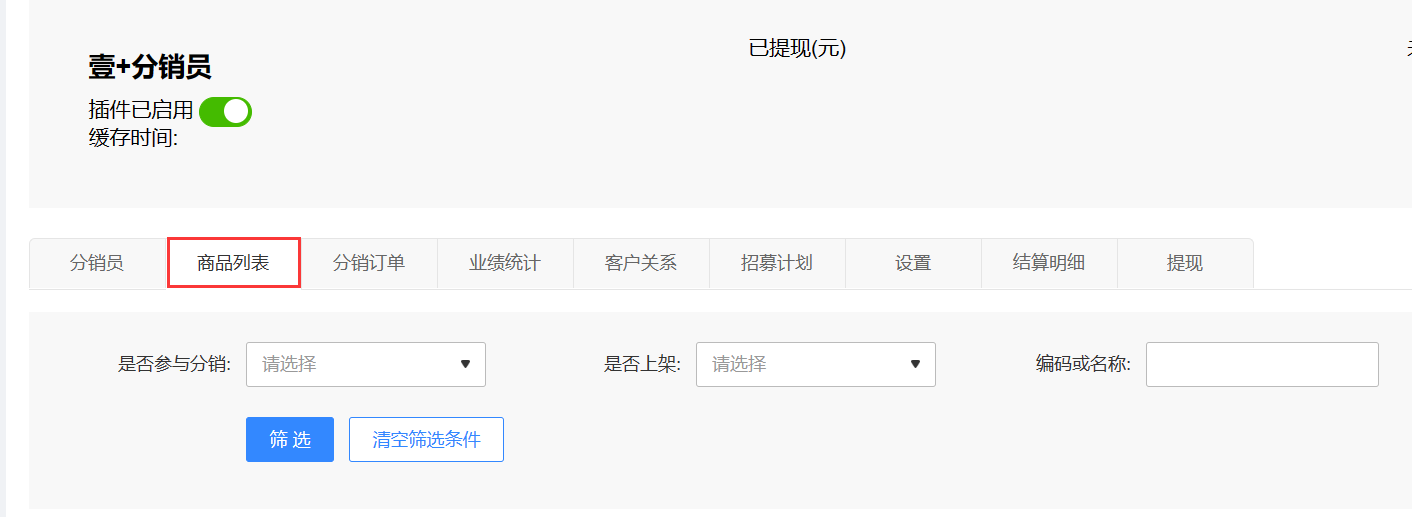Screen dimensions: 1412x517
Task: Toggle the 插件已启用 switch off
Action: tap(225, 112)
